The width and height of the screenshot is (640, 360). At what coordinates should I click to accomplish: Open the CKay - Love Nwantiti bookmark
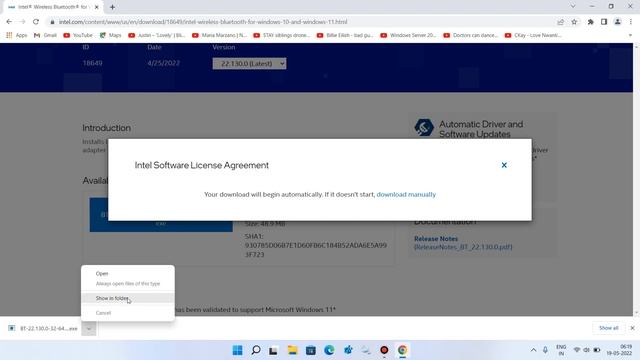[x=533, y=36]
